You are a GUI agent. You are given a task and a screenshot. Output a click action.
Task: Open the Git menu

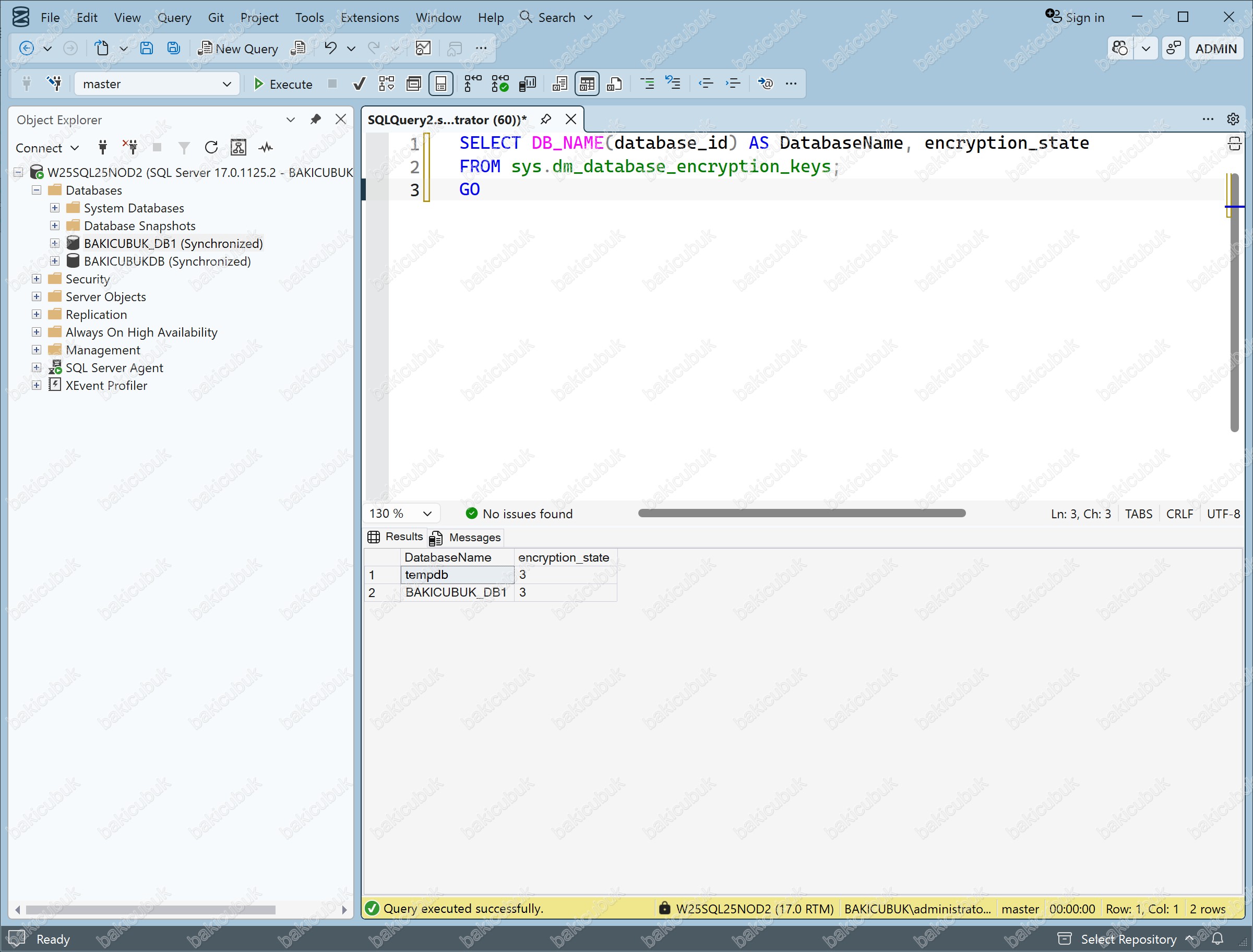click(x=216, y=18)
